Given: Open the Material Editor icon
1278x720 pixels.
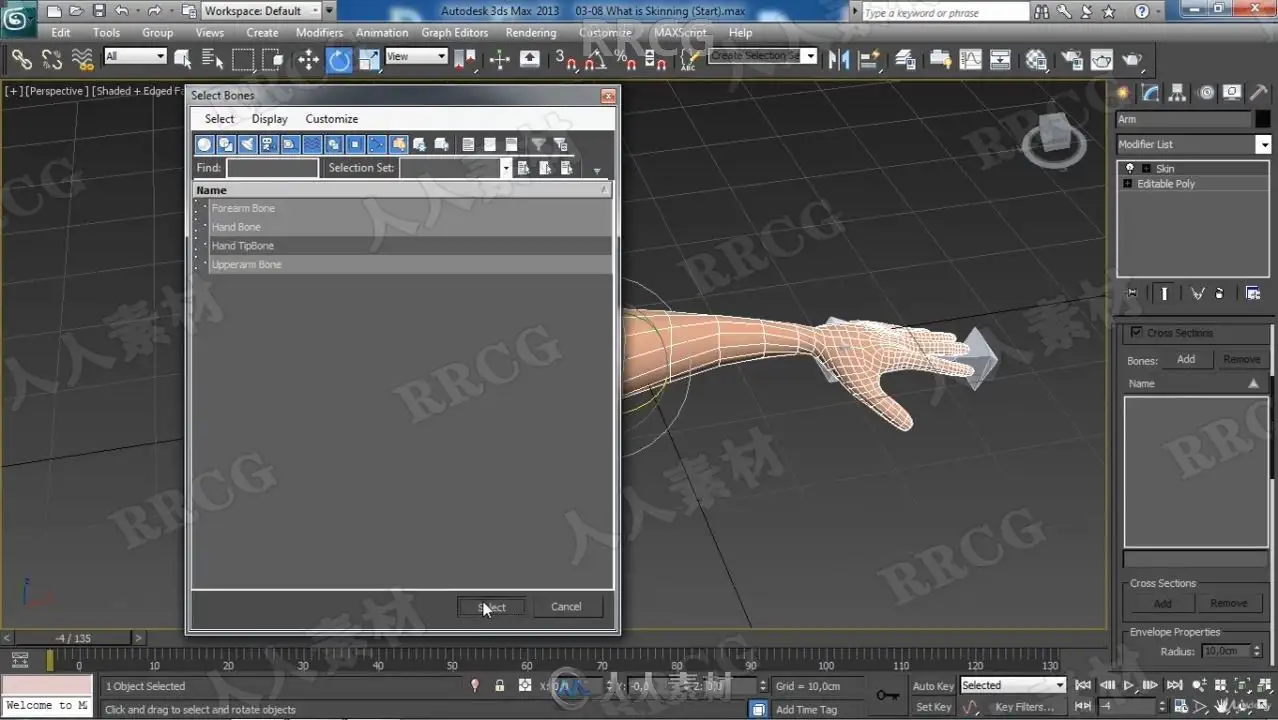Looking at the screenshot, I should (1036, 60).
